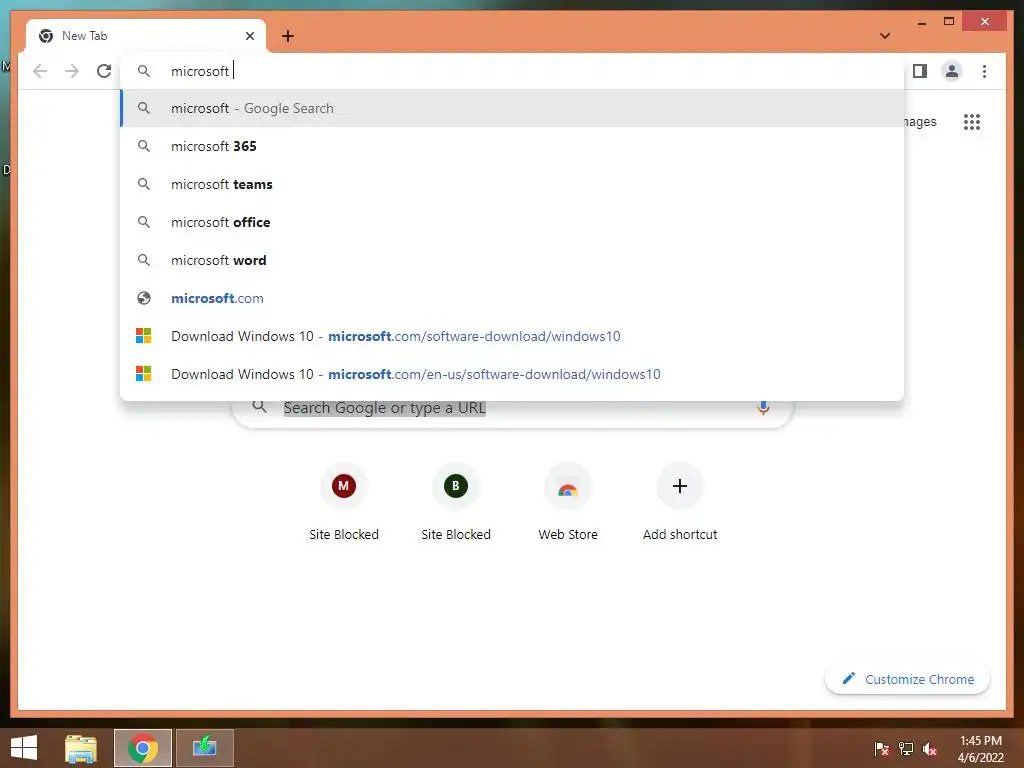This screenshot has width=1024, height=768.
Task: Open the three-dot Chrome menu
Action: coord(984,71)
